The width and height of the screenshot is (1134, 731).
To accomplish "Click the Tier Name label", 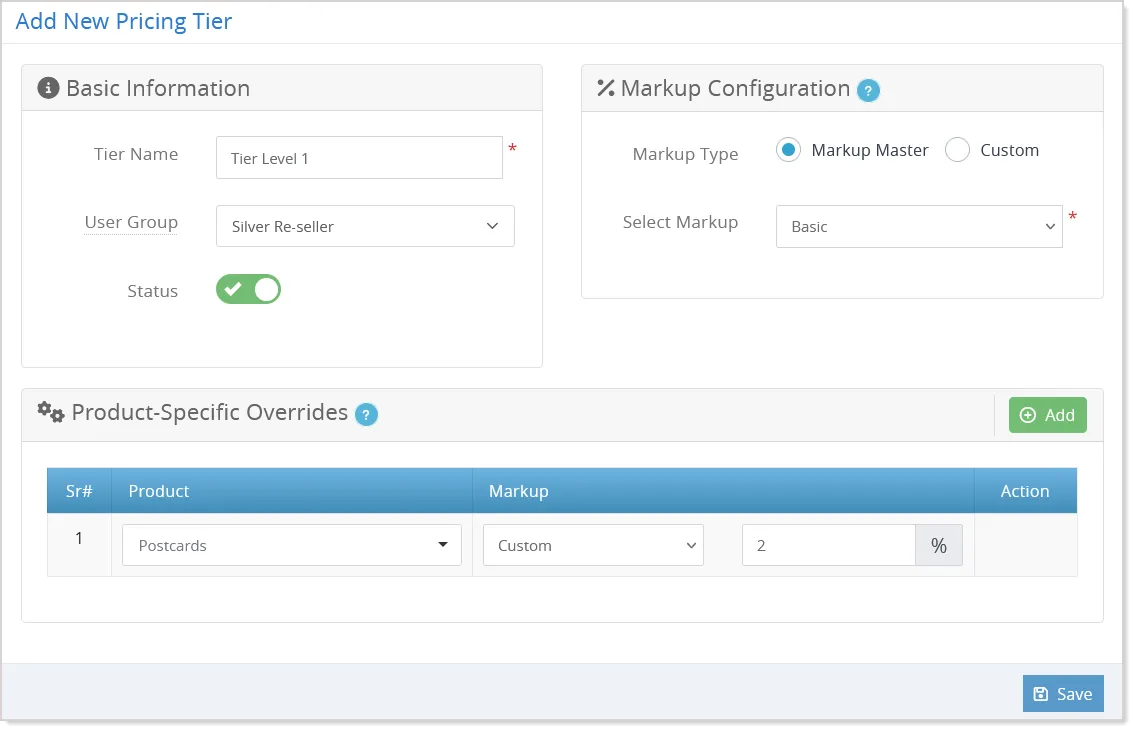I will pos(136,154).
